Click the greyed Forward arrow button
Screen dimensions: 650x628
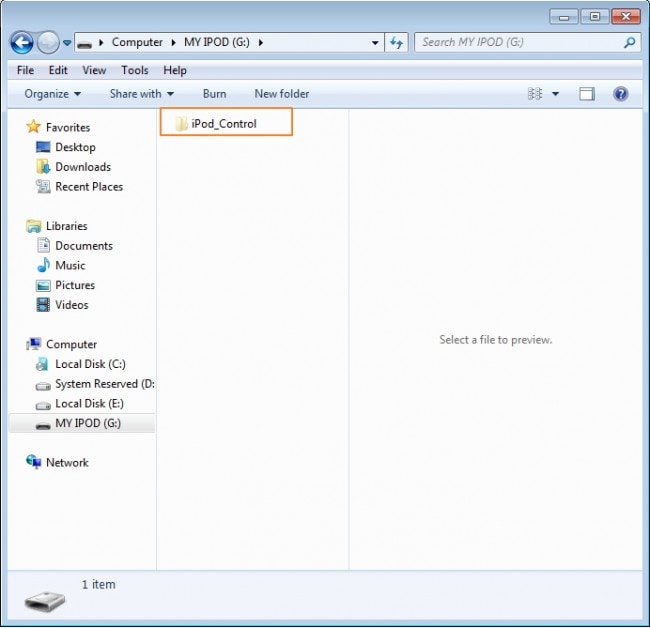point(48,43)
